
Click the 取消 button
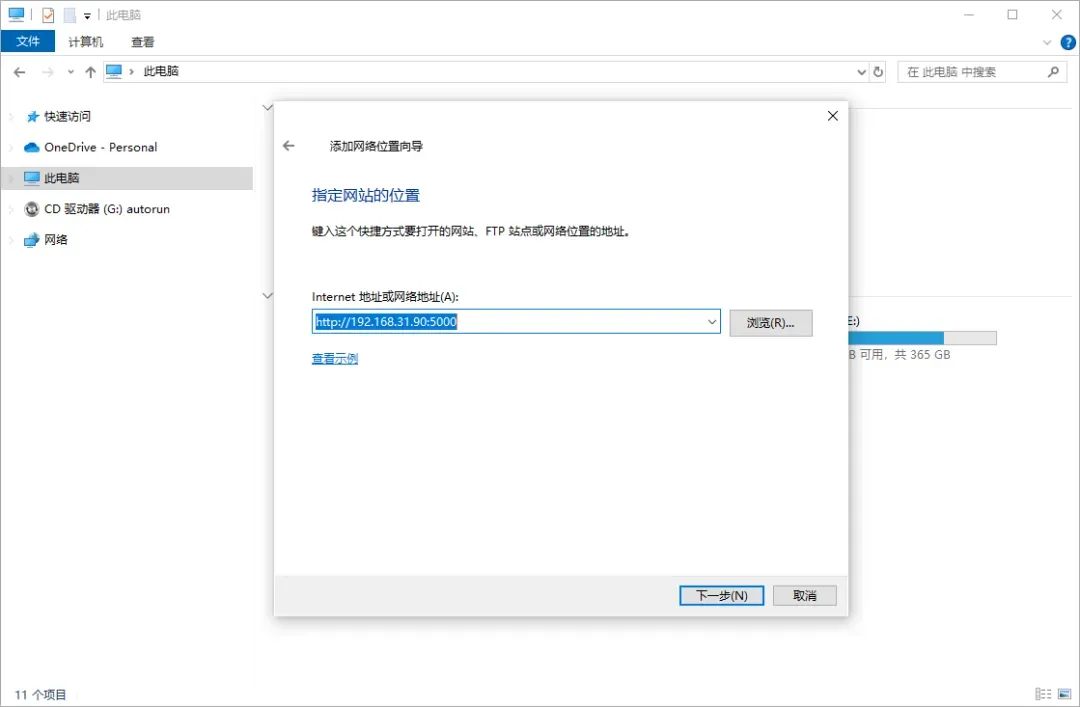coord(804,595)
